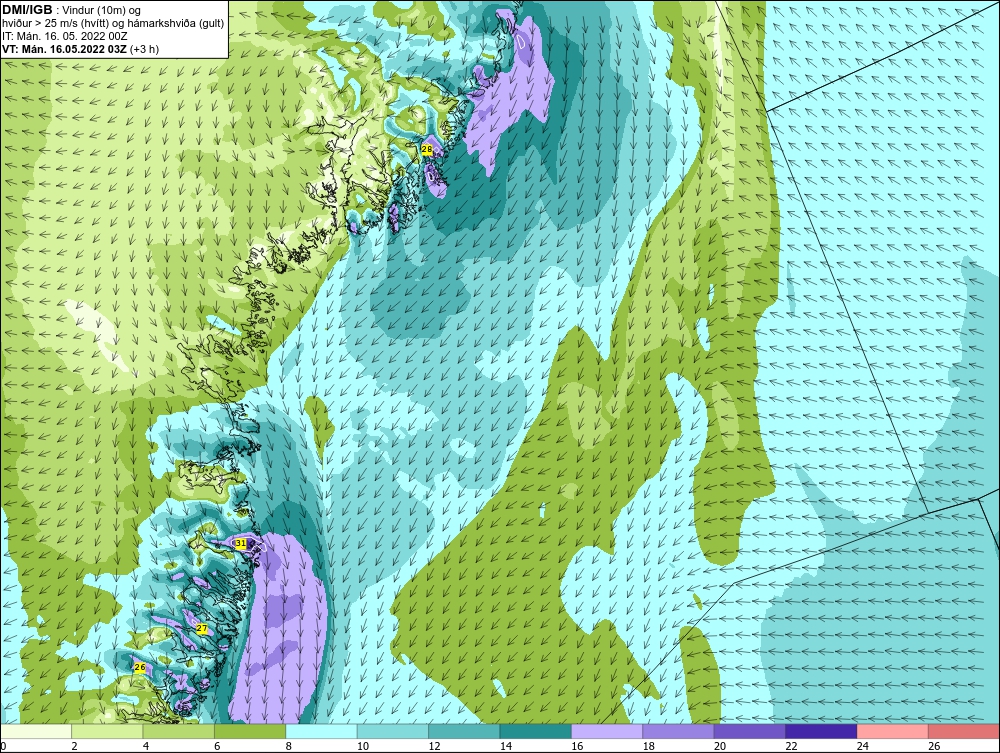Image resolution: width=1000 pixels, height=753 pixels.
Task: Select the 10-12 m/s cyan swatch
Action: (393, 732)
